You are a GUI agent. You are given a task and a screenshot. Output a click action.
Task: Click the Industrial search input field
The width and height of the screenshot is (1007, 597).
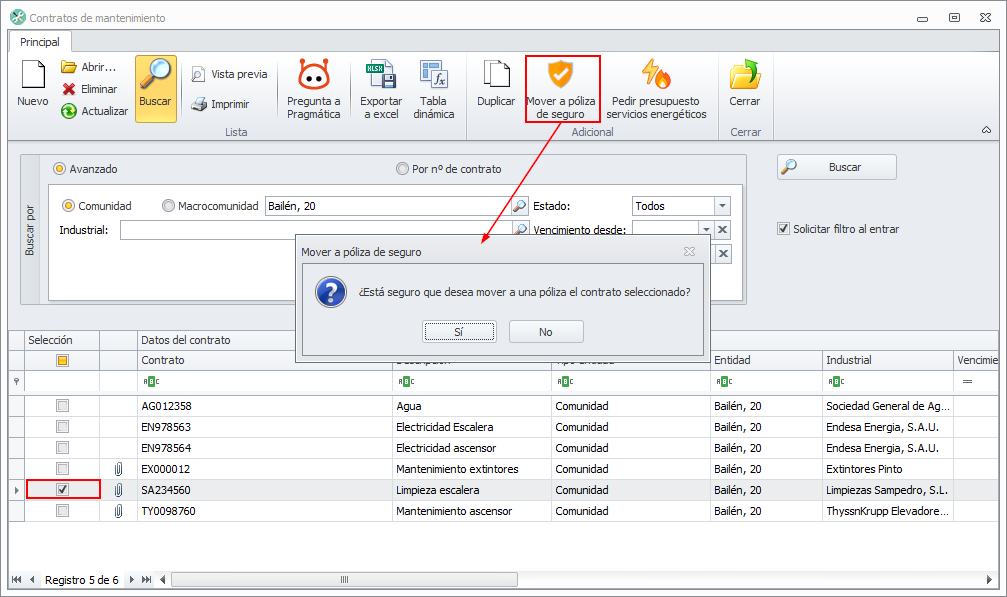(315, 230)
